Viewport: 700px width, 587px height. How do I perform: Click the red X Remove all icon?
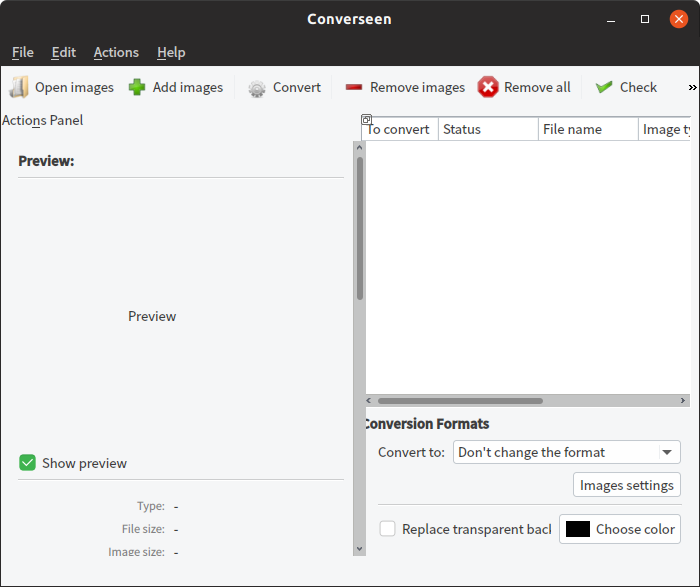pyautogui.click(x=488, y=87)
